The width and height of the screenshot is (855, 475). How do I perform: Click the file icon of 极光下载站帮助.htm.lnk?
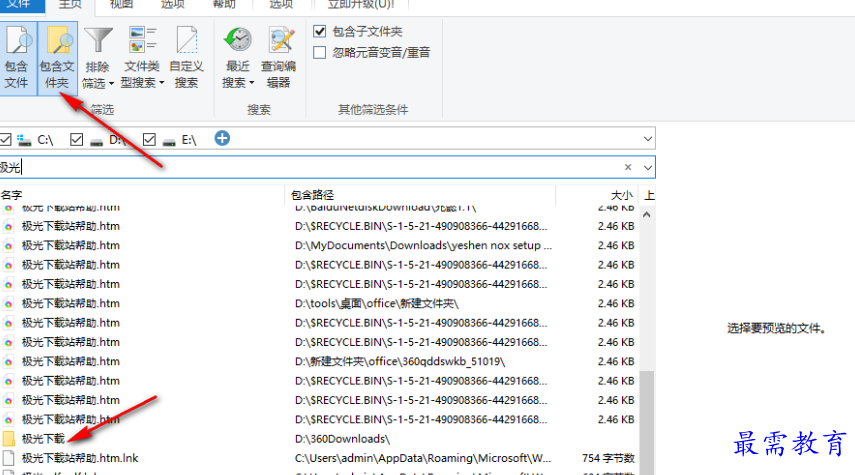(8, 458)
